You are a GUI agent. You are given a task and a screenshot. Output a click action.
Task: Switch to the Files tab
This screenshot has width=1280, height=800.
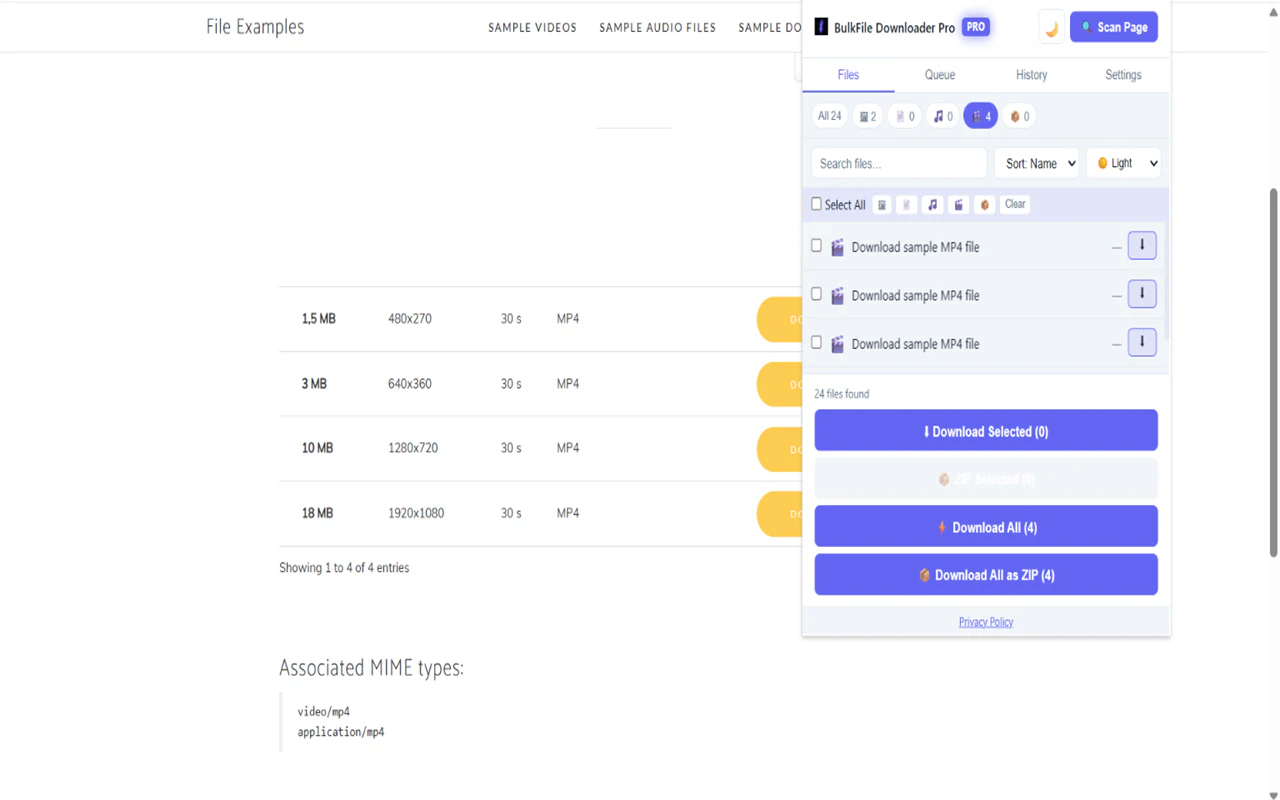[848, 75]
